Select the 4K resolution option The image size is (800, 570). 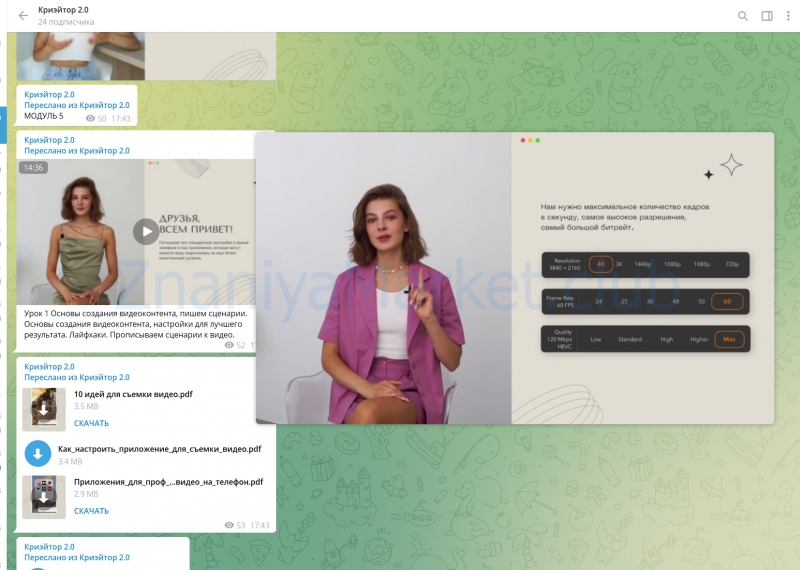pyautogui.click(x=601, y=264)
